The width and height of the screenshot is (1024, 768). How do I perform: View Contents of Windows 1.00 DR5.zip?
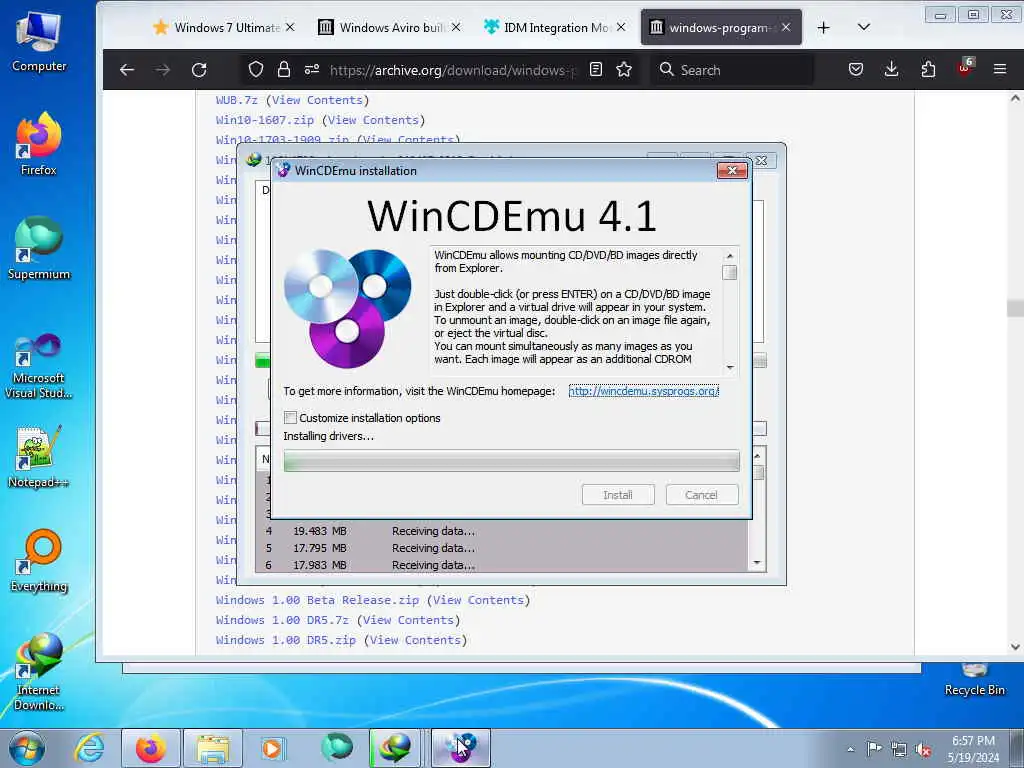(415, 641)
